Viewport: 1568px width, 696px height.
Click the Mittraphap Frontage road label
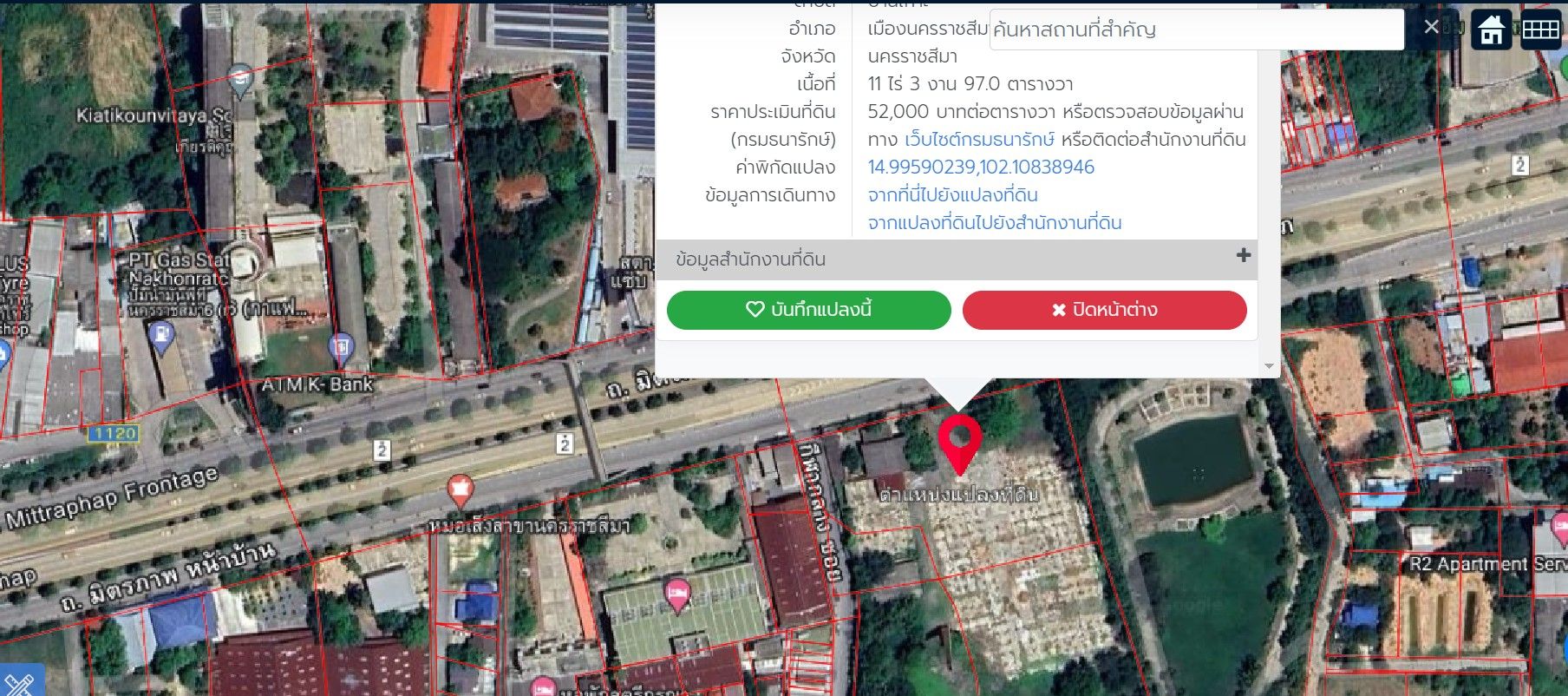[x=111, y=498]
